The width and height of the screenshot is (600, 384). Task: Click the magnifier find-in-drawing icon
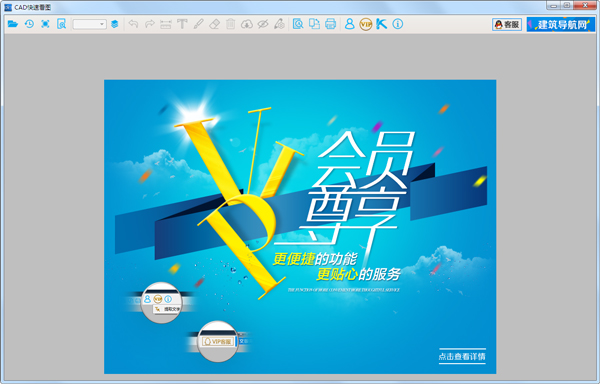click(298, 24)
